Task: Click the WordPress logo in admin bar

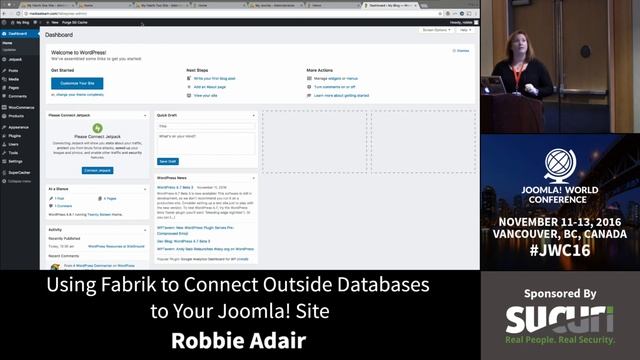Action: 4,22
